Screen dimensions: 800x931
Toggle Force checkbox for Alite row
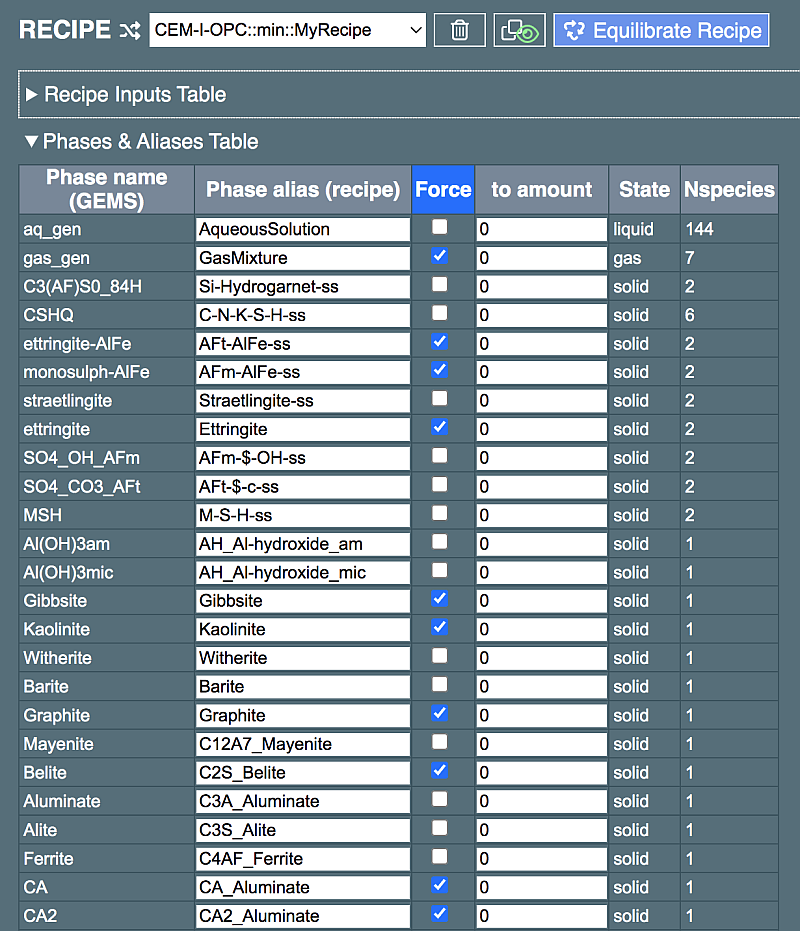click(x=440, y=829)
